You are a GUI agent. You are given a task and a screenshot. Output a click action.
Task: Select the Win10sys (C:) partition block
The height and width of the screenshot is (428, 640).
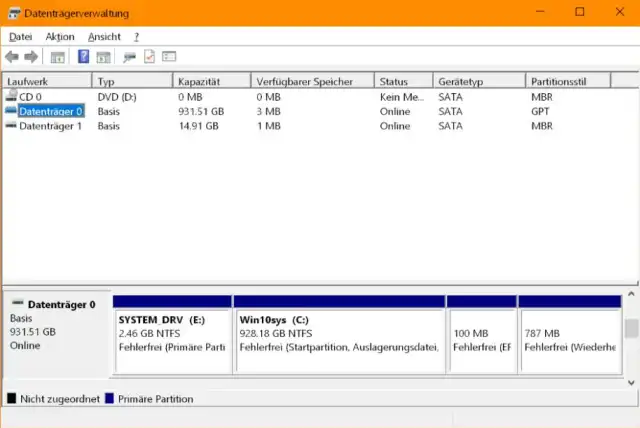coord(339,340)
